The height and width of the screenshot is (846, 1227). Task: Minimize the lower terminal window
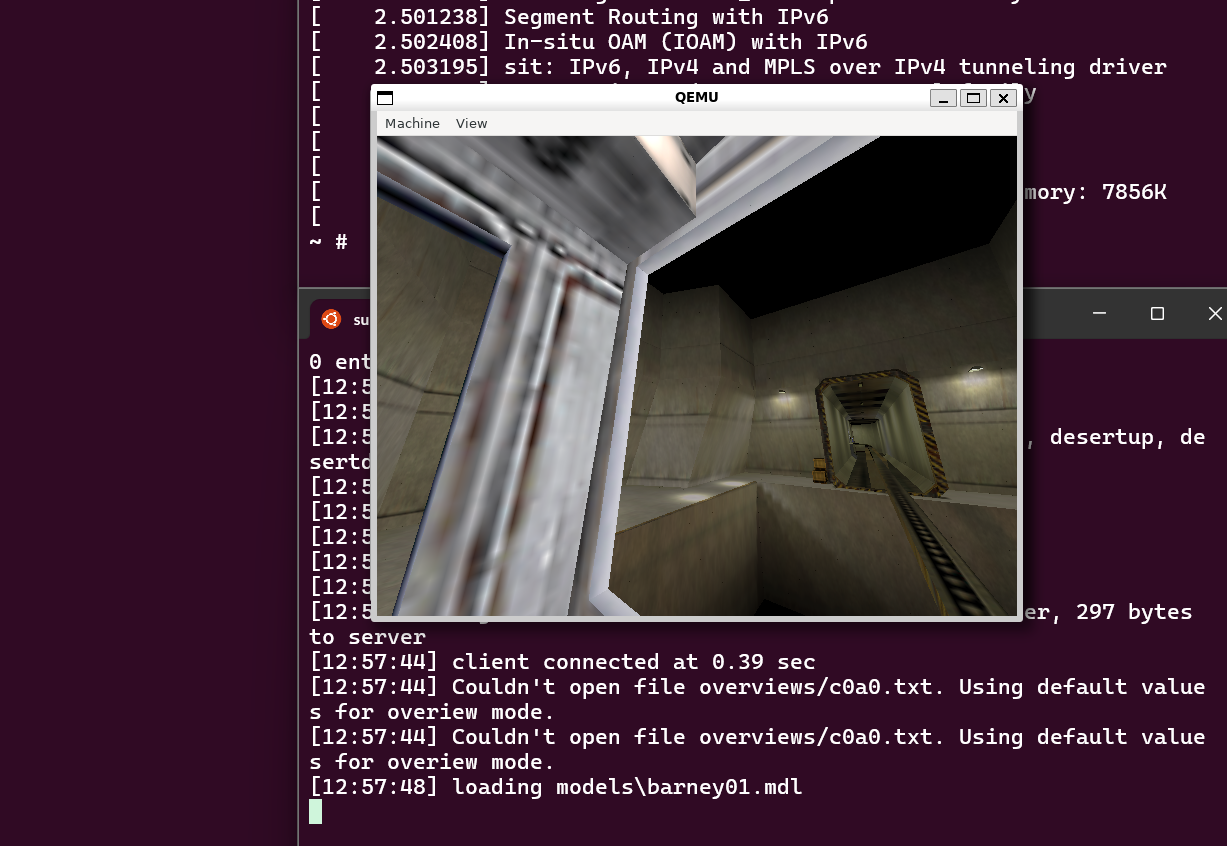click(1099, 314)
